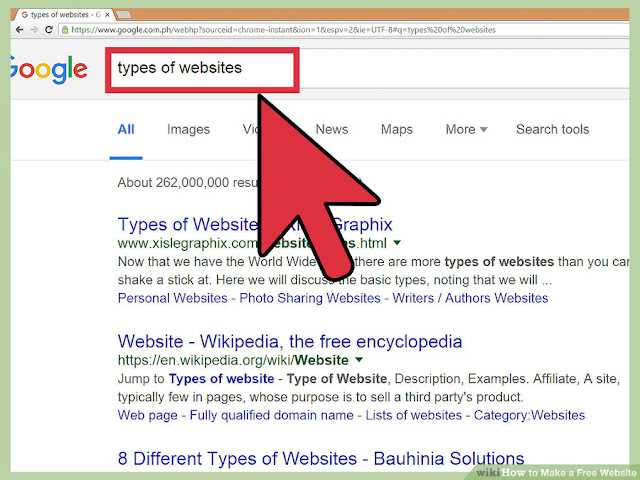Open the Web page sitelink
The image size is (640, 480).
(147, 415)
